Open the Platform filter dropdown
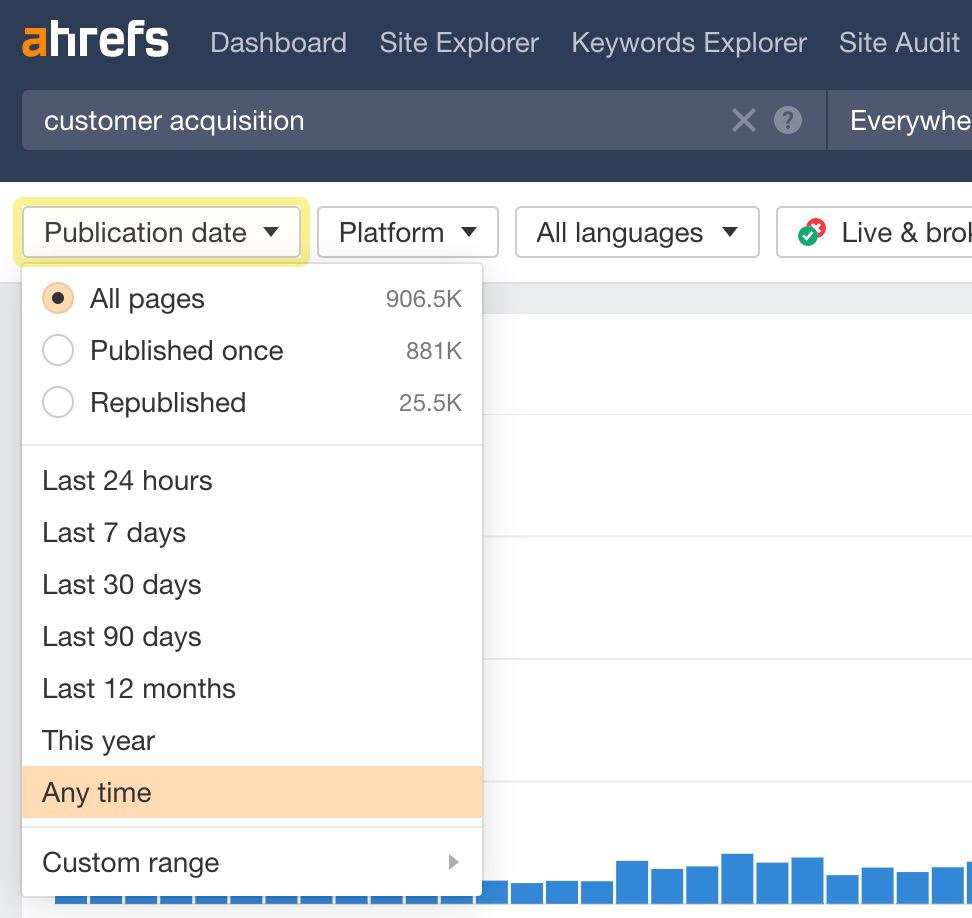Image resolution: width=972 pixels, height=918 pixels. [x=407, y=233]
